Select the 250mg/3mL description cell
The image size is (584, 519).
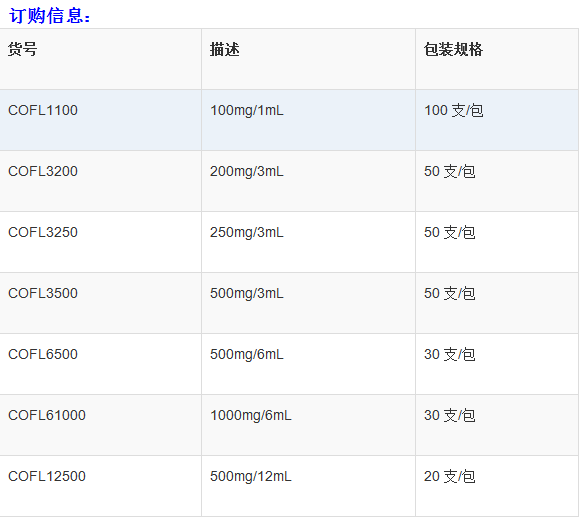(308, 242)
